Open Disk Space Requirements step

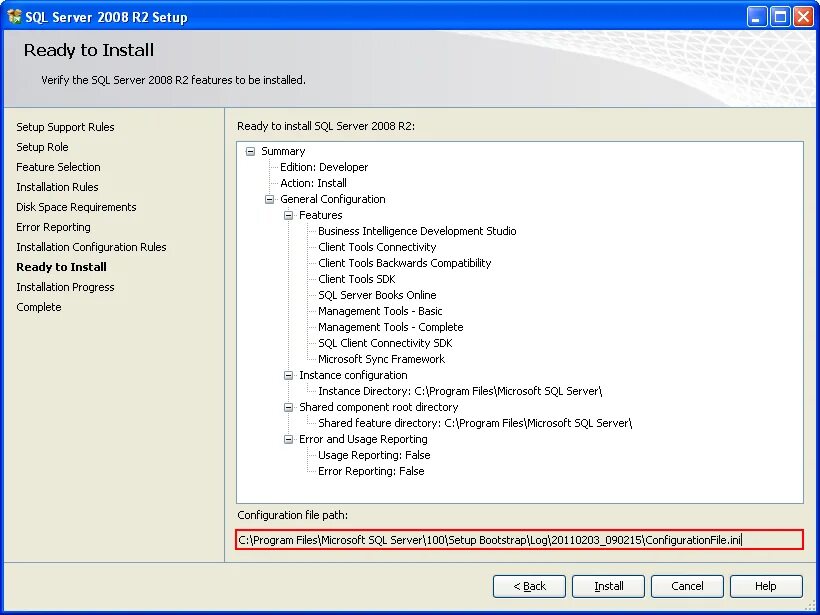coord(76,207)
